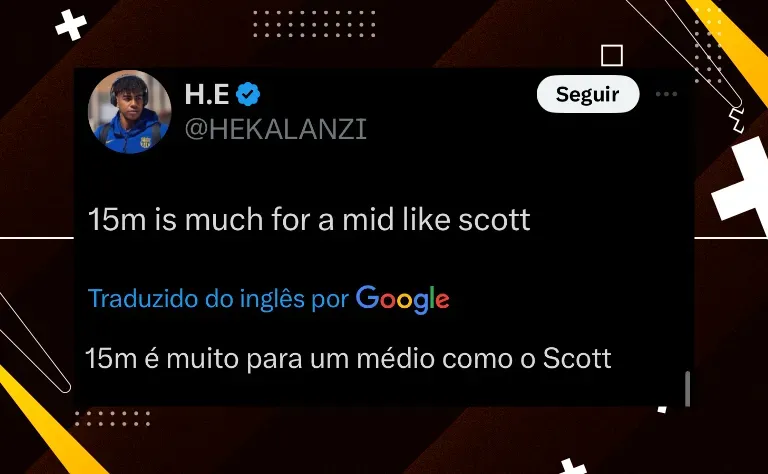
Task: Click the gray vertical scrollbar in tweet card
Action: [x=687, y=389]
